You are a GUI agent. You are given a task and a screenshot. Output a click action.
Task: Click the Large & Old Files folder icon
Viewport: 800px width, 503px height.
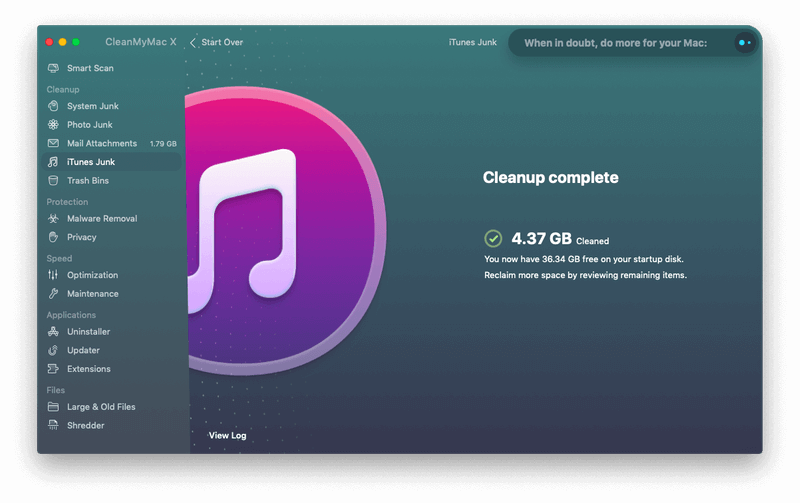click(x=53, y=407)
